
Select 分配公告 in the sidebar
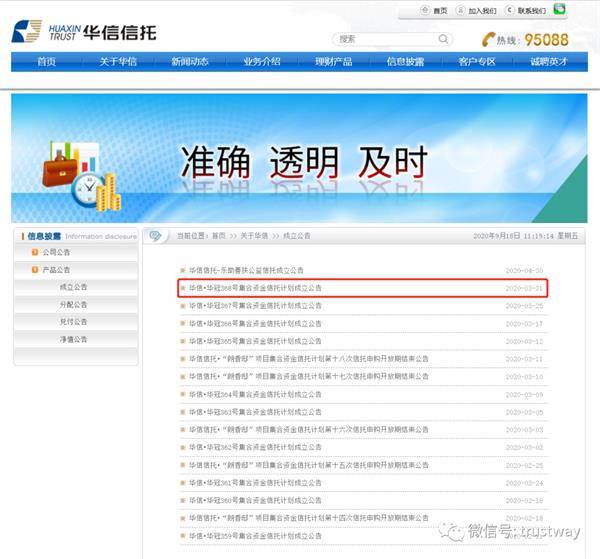coord(73,305)
